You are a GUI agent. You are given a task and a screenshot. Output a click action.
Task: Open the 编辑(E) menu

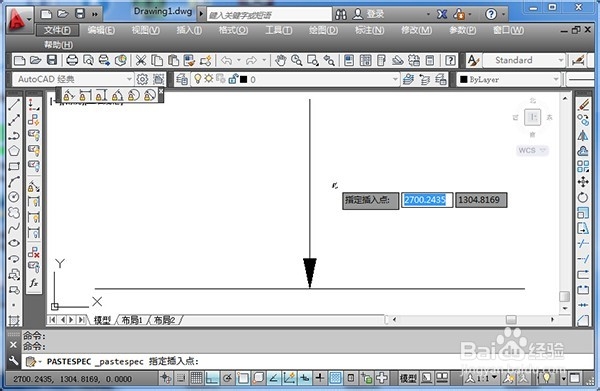click(x=101, y=30)
